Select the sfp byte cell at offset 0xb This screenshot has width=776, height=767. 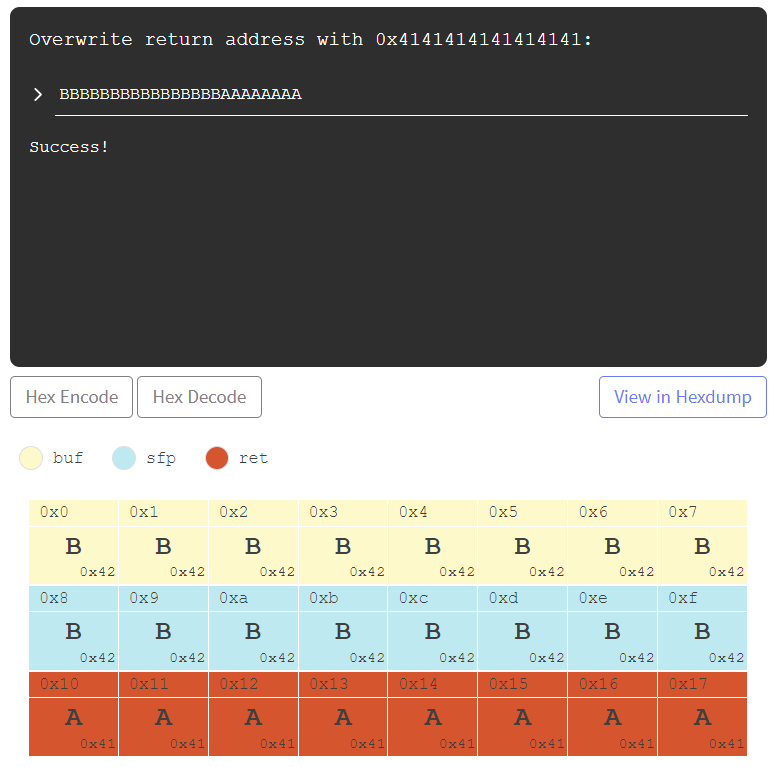(343, 628)
